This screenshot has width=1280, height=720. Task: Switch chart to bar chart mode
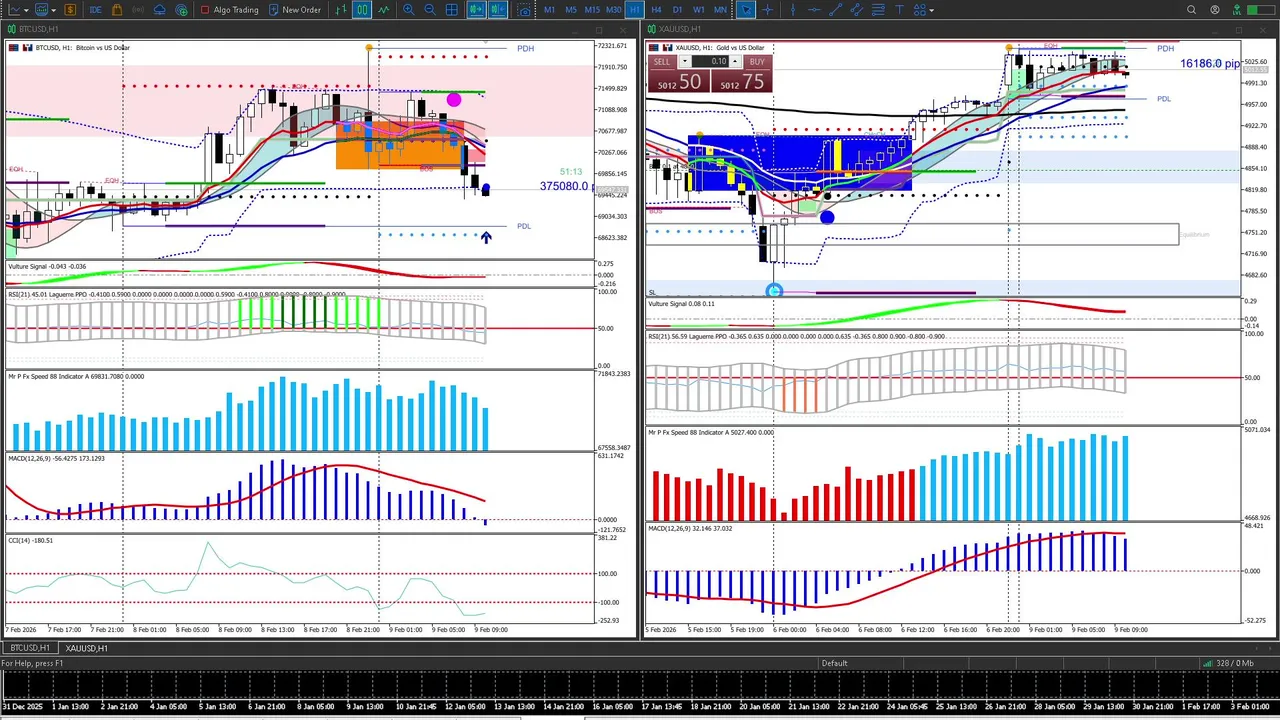pyautogui.click(x=341, y=10)
